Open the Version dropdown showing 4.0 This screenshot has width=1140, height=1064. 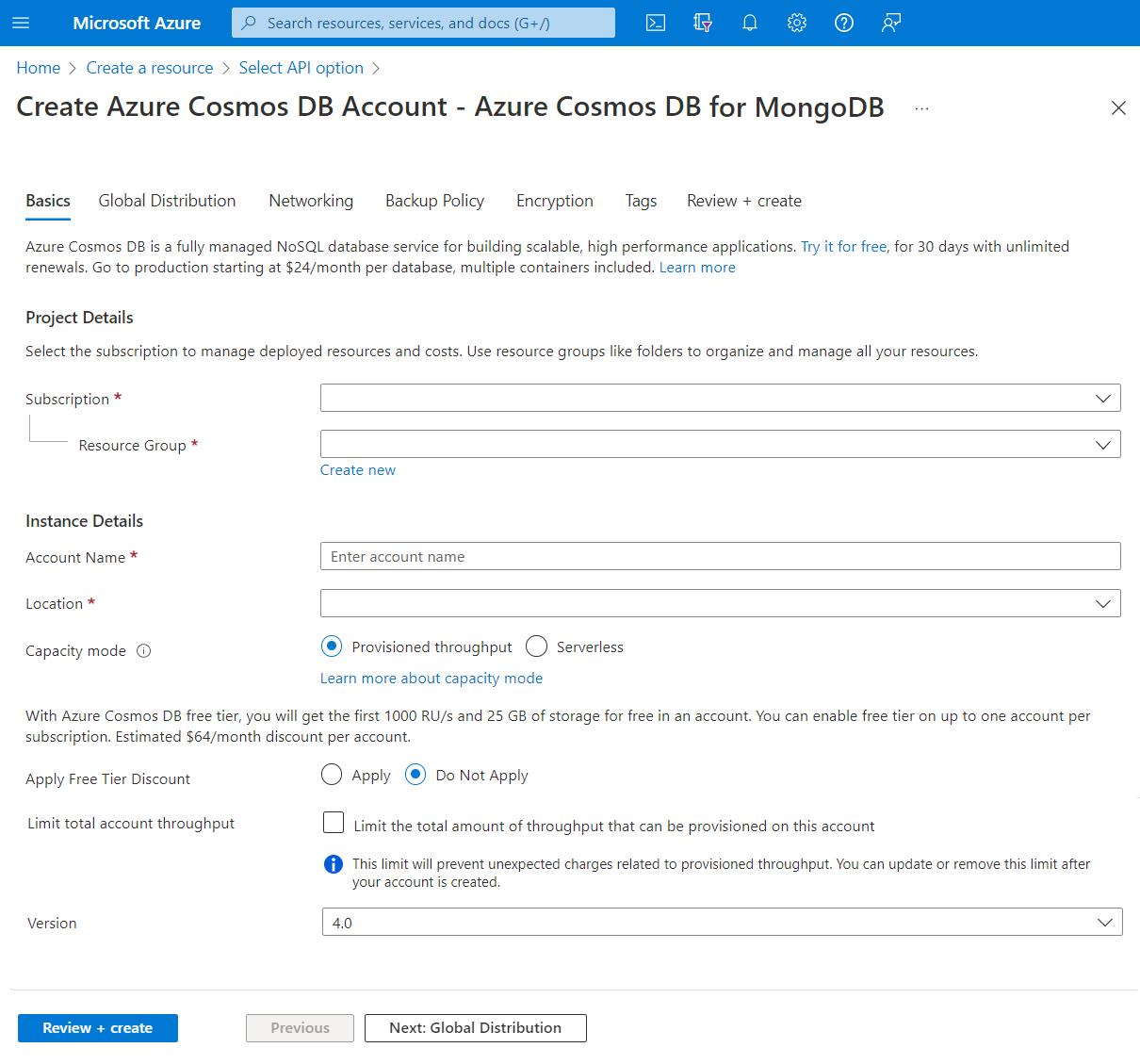click(723, 922)
